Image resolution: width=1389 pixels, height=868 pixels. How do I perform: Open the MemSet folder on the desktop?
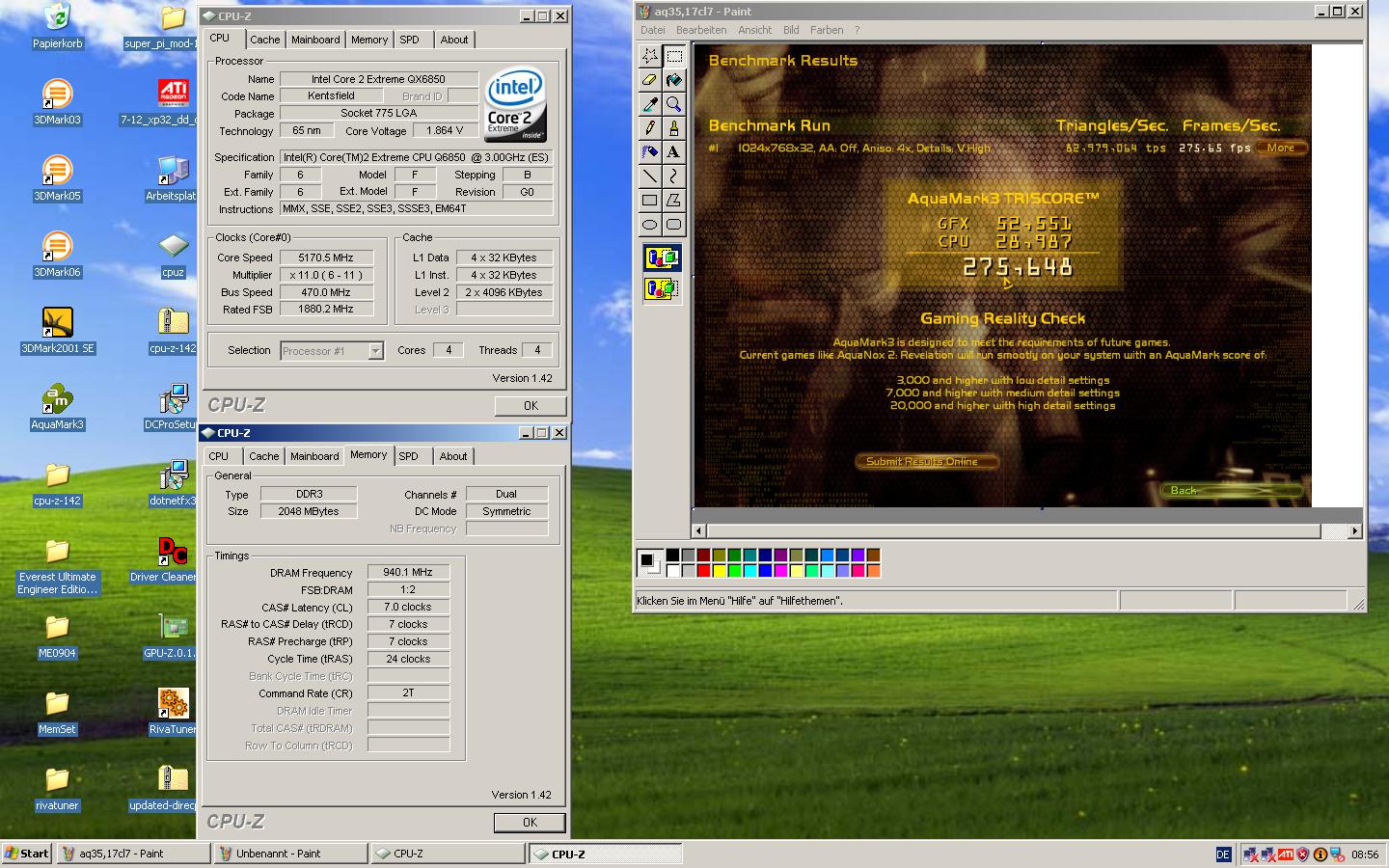click(x=57, y=712)
